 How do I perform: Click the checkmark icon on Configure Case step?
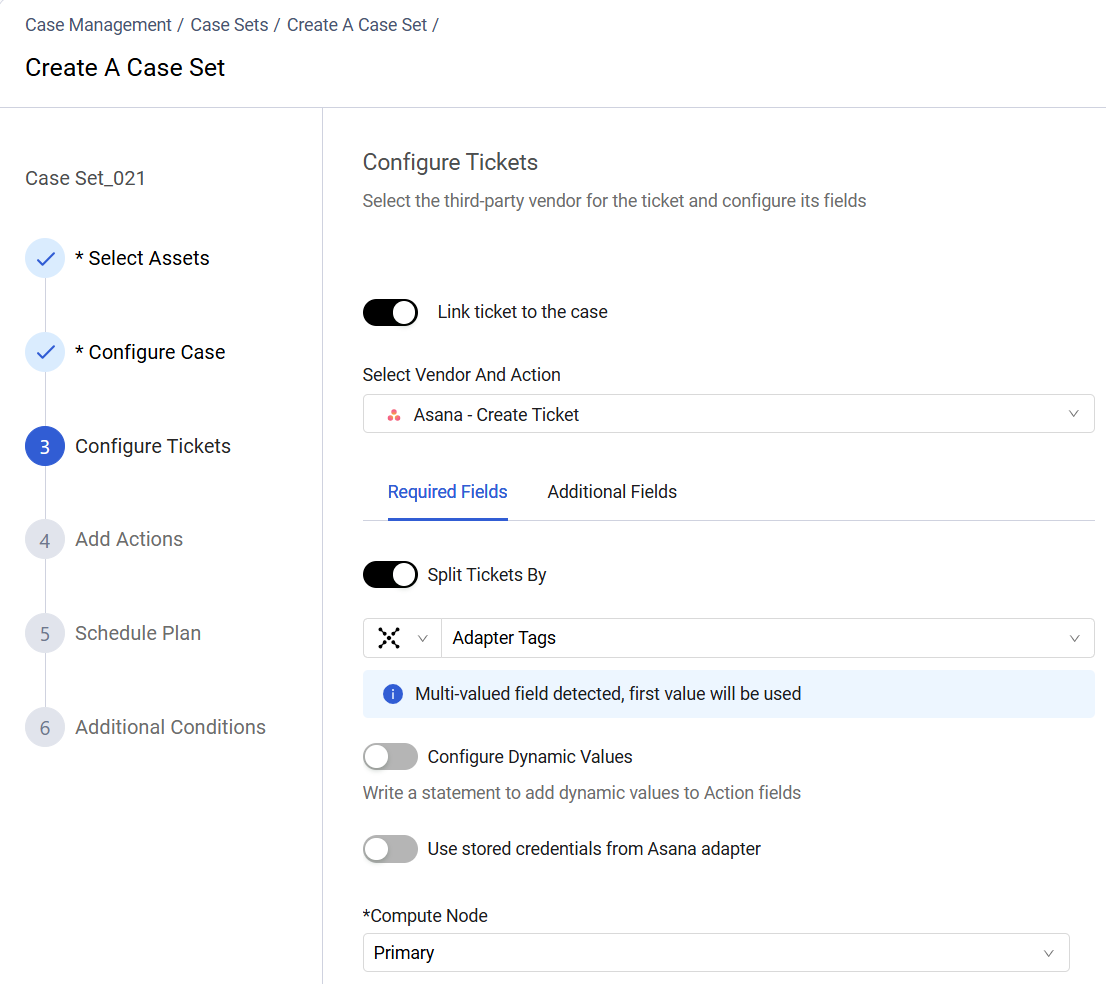44,352
